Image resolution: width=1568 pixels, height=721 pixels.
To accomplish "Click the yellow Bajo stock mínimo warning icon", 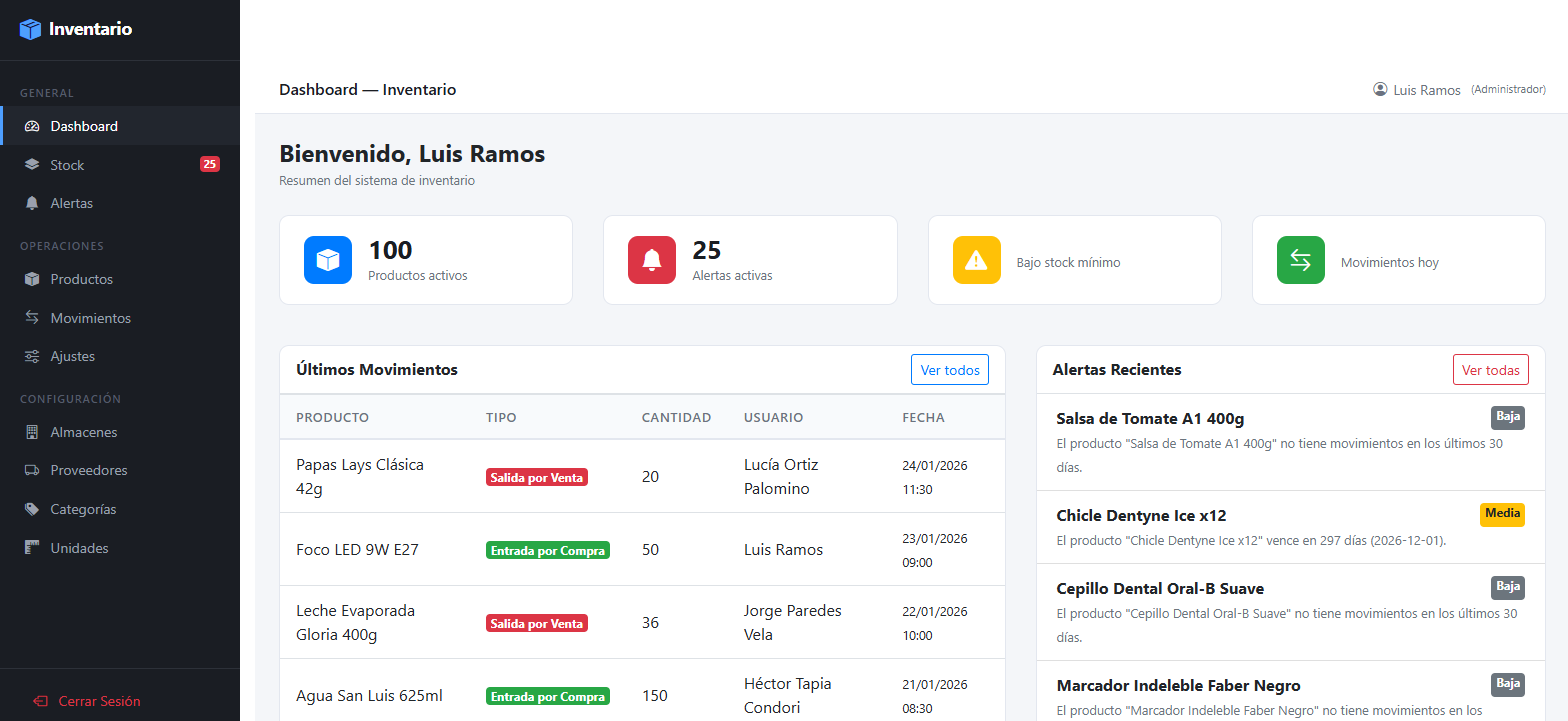I will (977, 260).
